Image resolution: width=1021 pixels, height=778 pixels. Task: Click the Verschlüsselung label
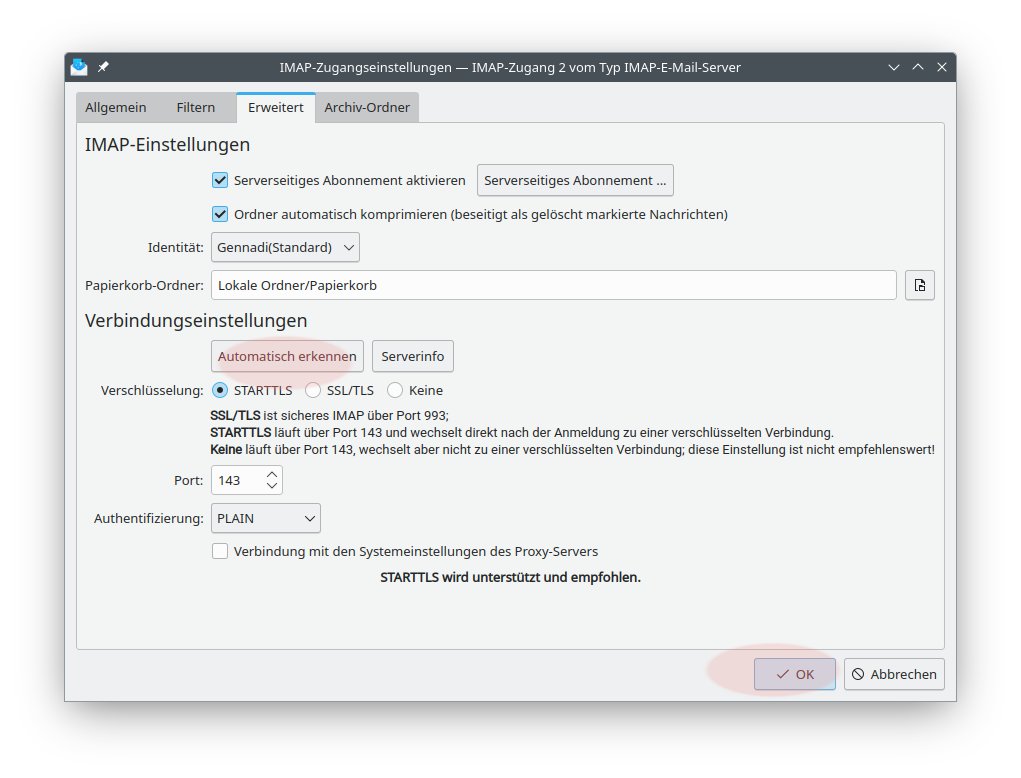pos(152,391)
